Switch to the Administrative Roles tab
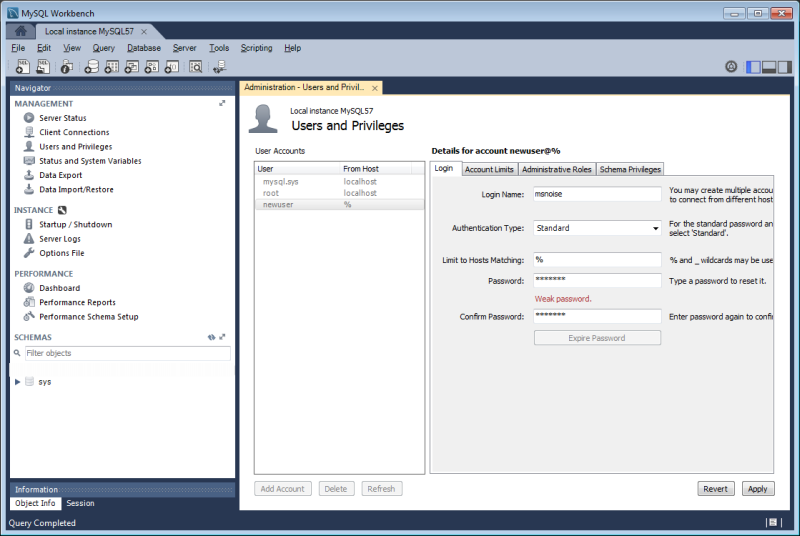Screen dimensions: 800x536 (557, 169)
